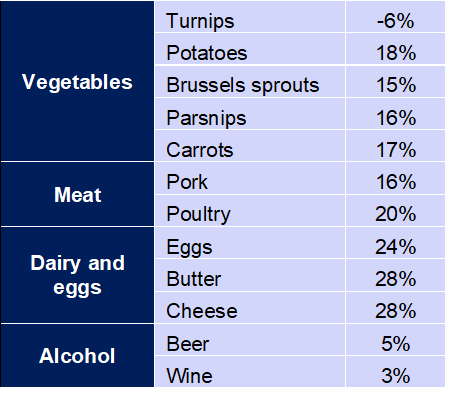Click the Wine cell
Viewport: 450px width, 397px height.
coord(250,371)
